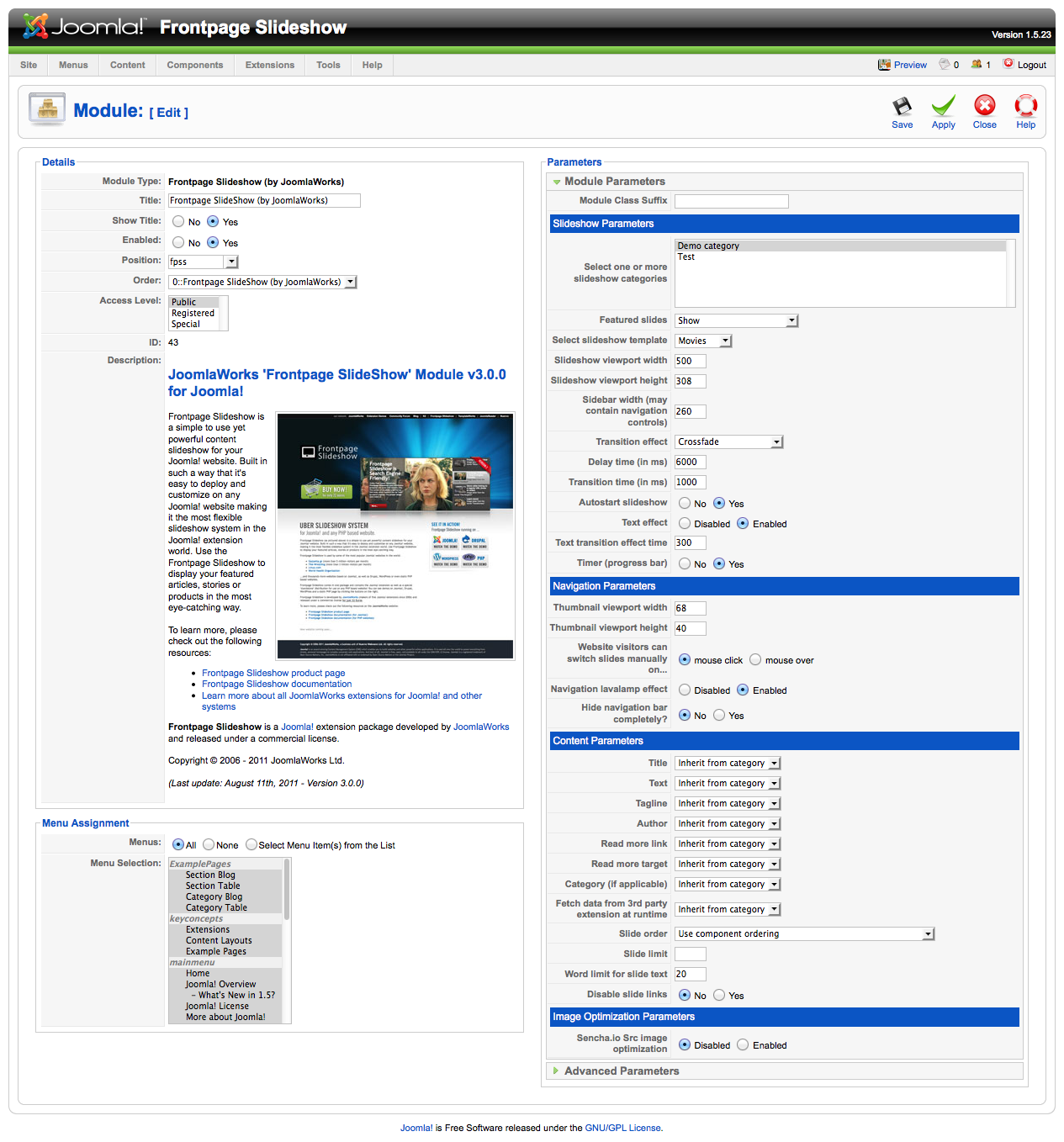This screenshot has width=1064, height=1142.
Task: Click the Logout icon
Action: (1008, 64)
